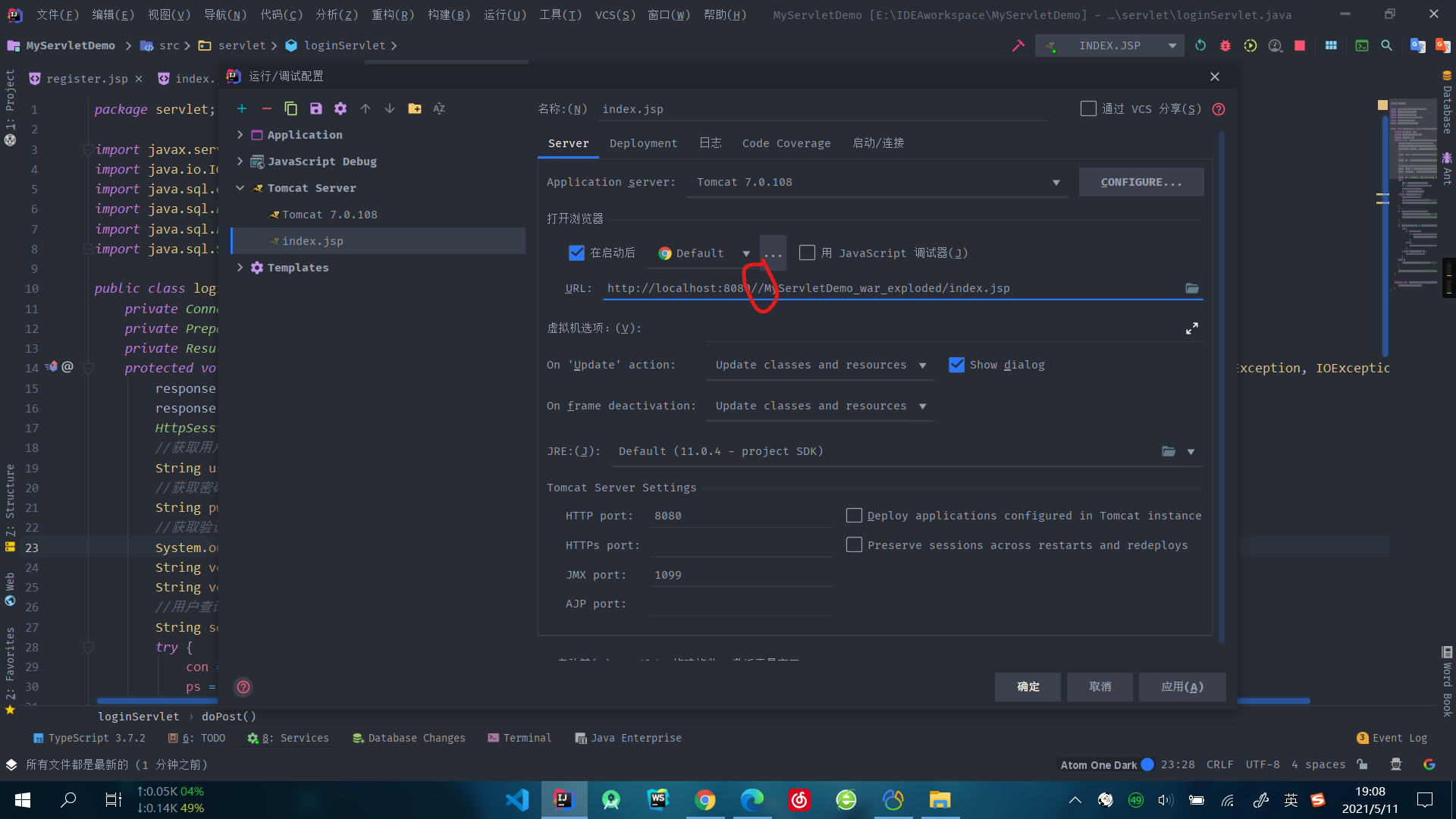Click the add new configuration plus icon
Image resolution: width=1456 pixels, height=819 pixels.
pyautogui.click(x=242, y=108)
